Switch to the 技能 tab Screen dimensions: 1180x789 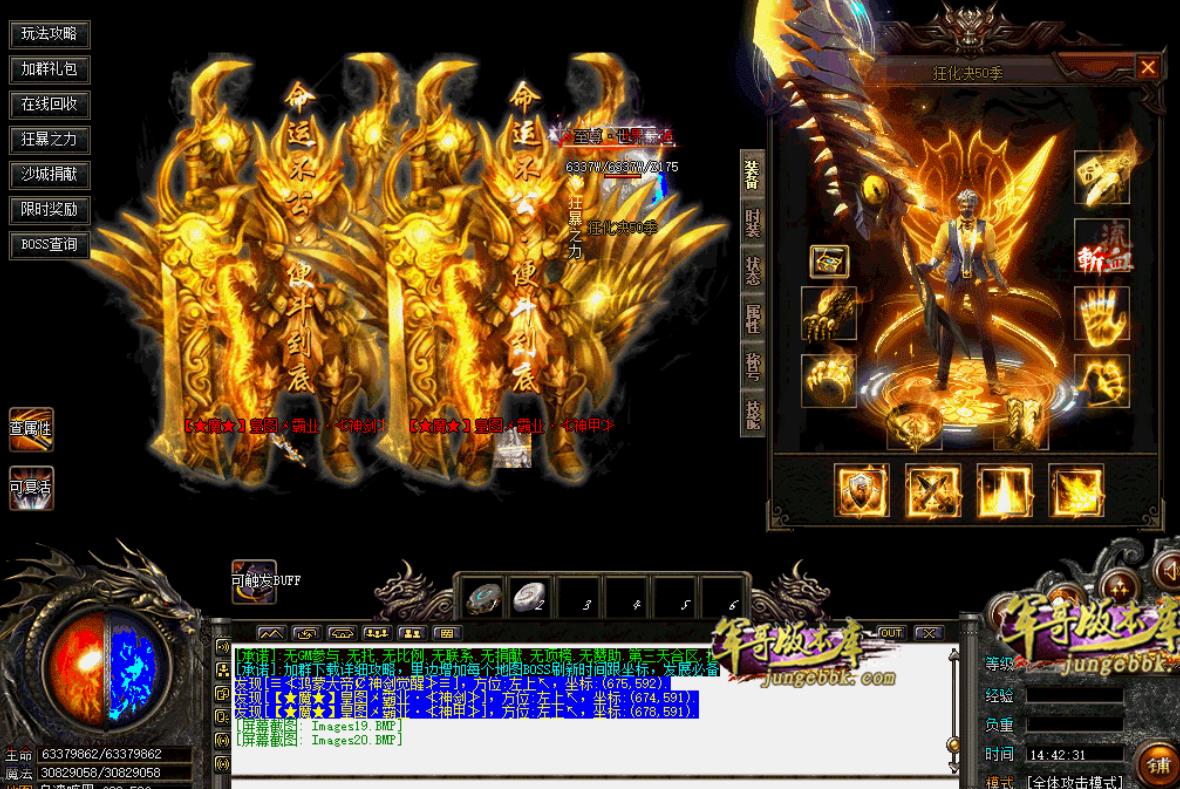(752, 412)
